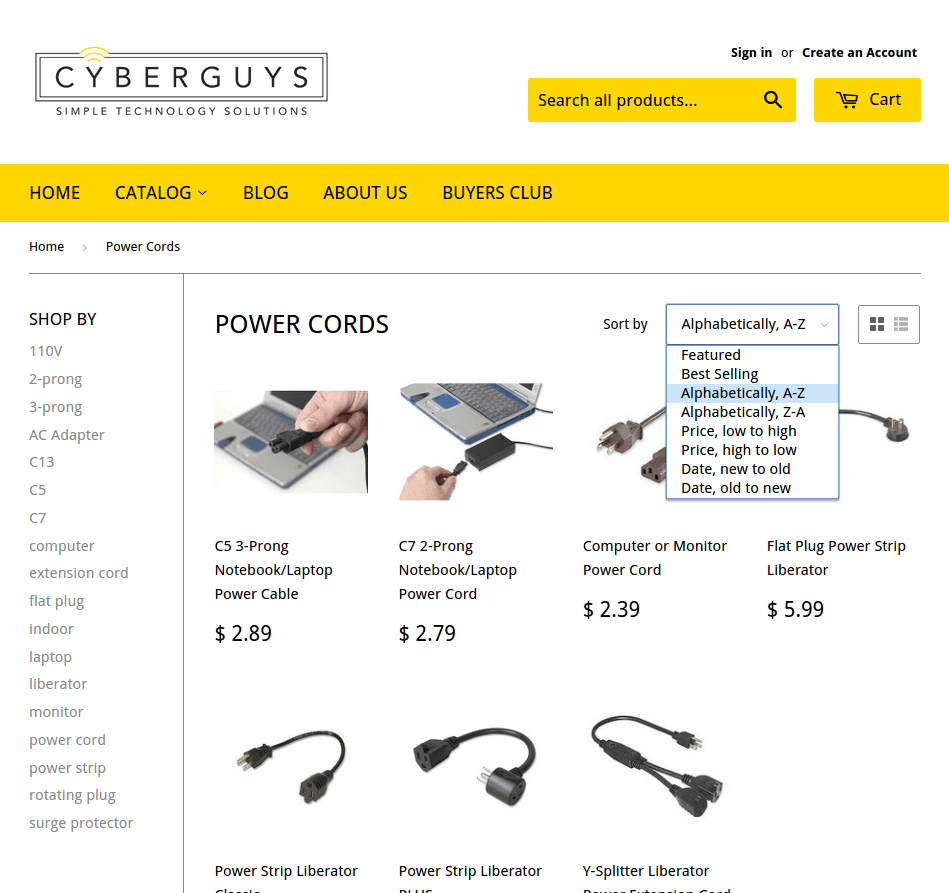The height and width of the screenshot is (893, 949).
Task: Open BUYERS CLUB menu item
Action: coord(497,193)
